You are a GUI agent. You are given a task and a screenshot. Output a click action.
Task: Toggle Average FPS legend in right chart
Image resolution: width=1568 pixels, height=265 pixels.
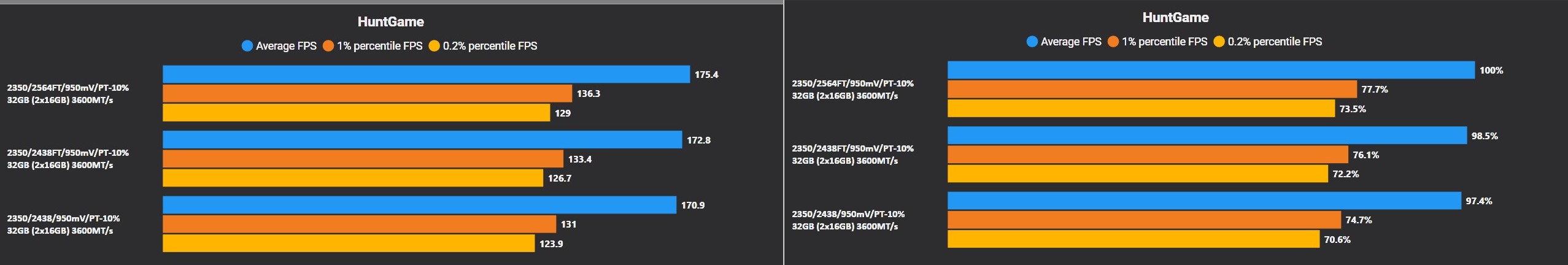click(1064, 42)
